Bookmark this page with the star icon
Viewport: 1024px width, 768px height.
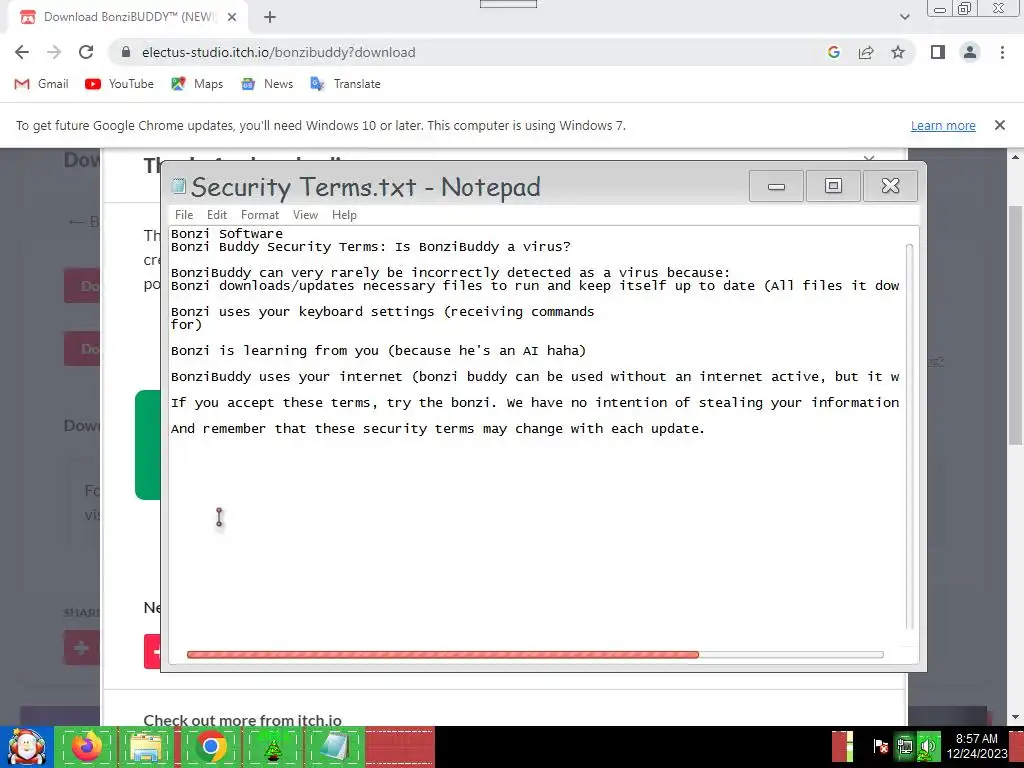[x=898, y=52]
